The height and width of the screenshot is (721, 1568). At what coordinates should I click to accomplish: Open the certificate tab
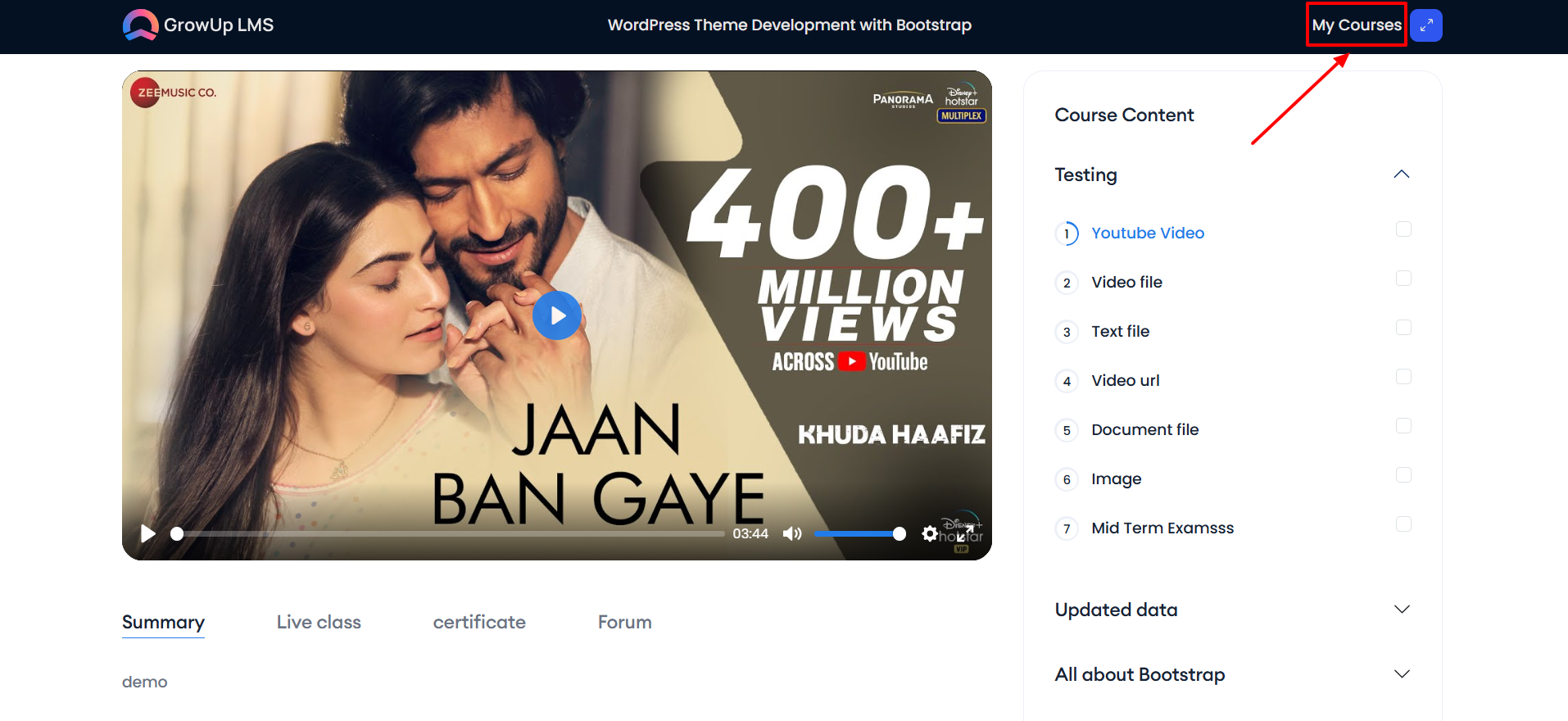tap(479, 622)
